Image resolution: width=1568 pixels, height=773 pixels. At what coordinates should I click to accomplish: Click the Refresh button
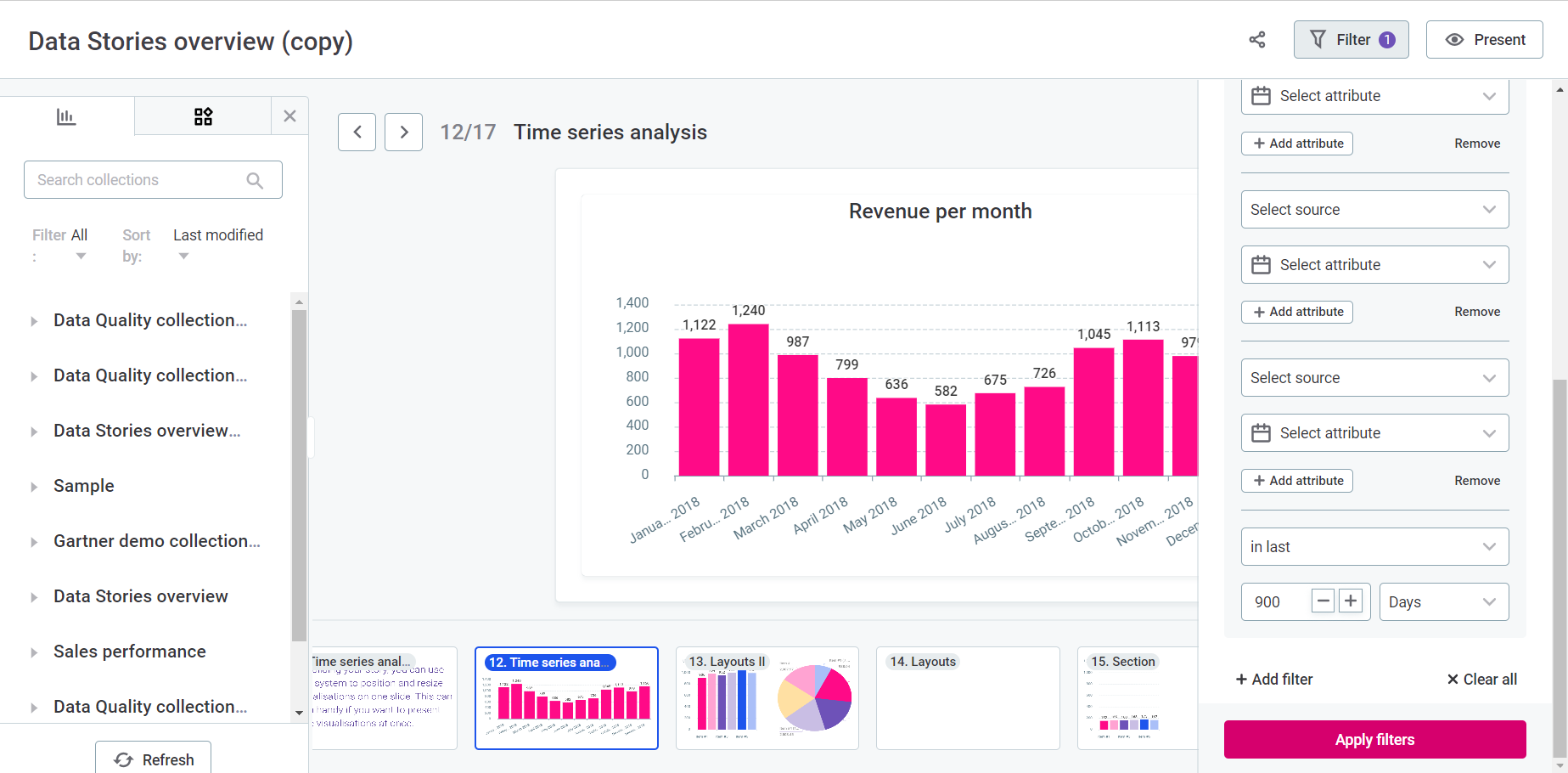tap(153, 759)
